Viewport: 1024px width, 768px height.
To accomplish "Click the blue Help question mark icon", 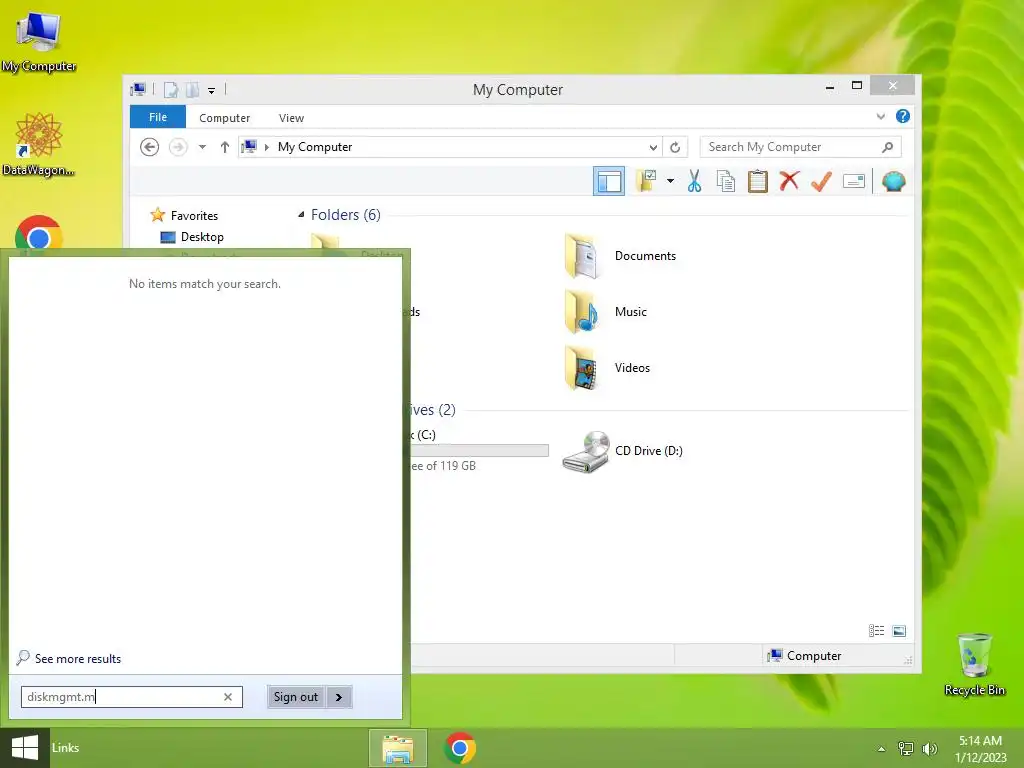I will pyautogui.click(x=903, y=116).
